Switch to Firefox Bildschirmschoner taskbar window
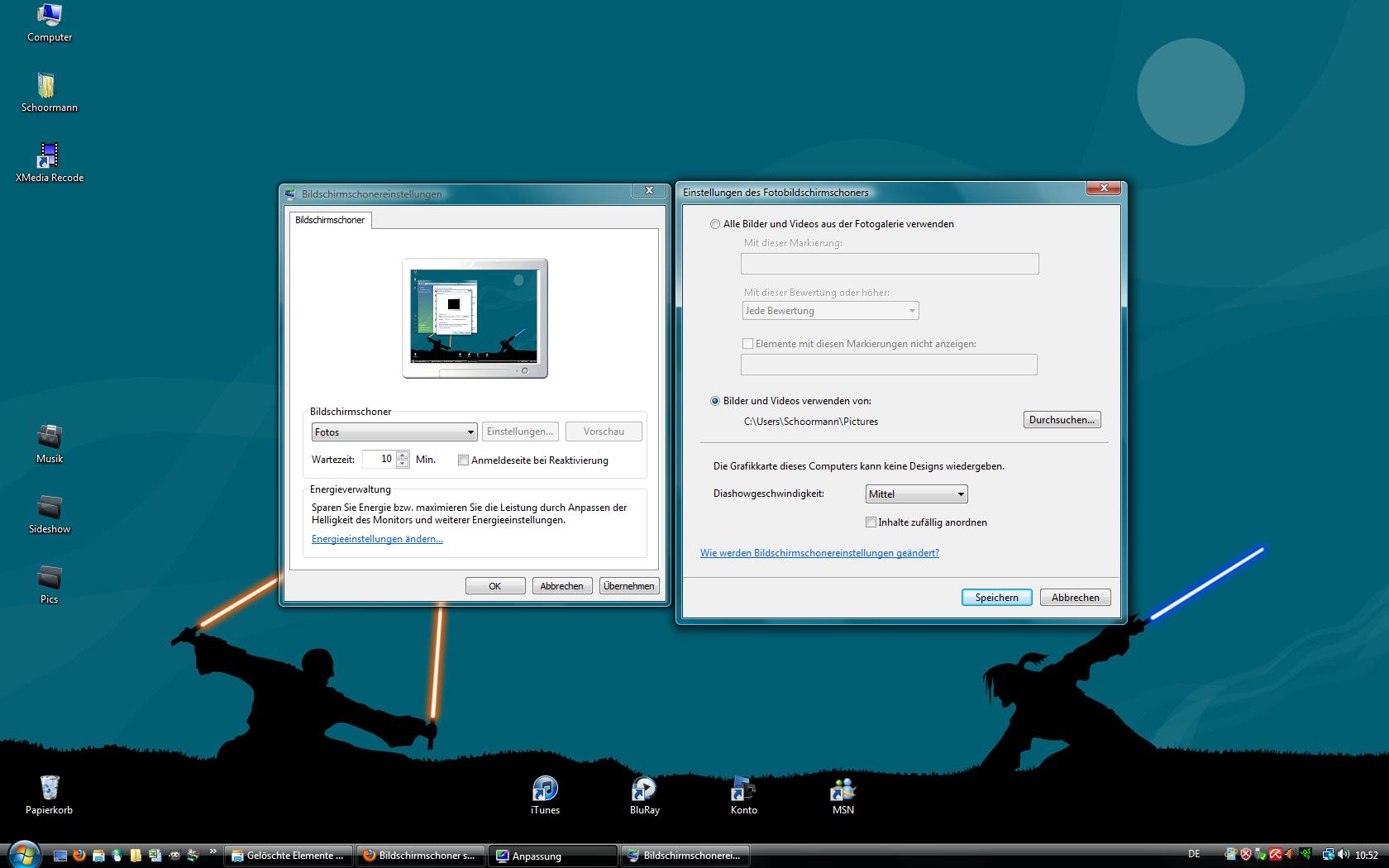 pyautogui.click(x=421, y=856)
